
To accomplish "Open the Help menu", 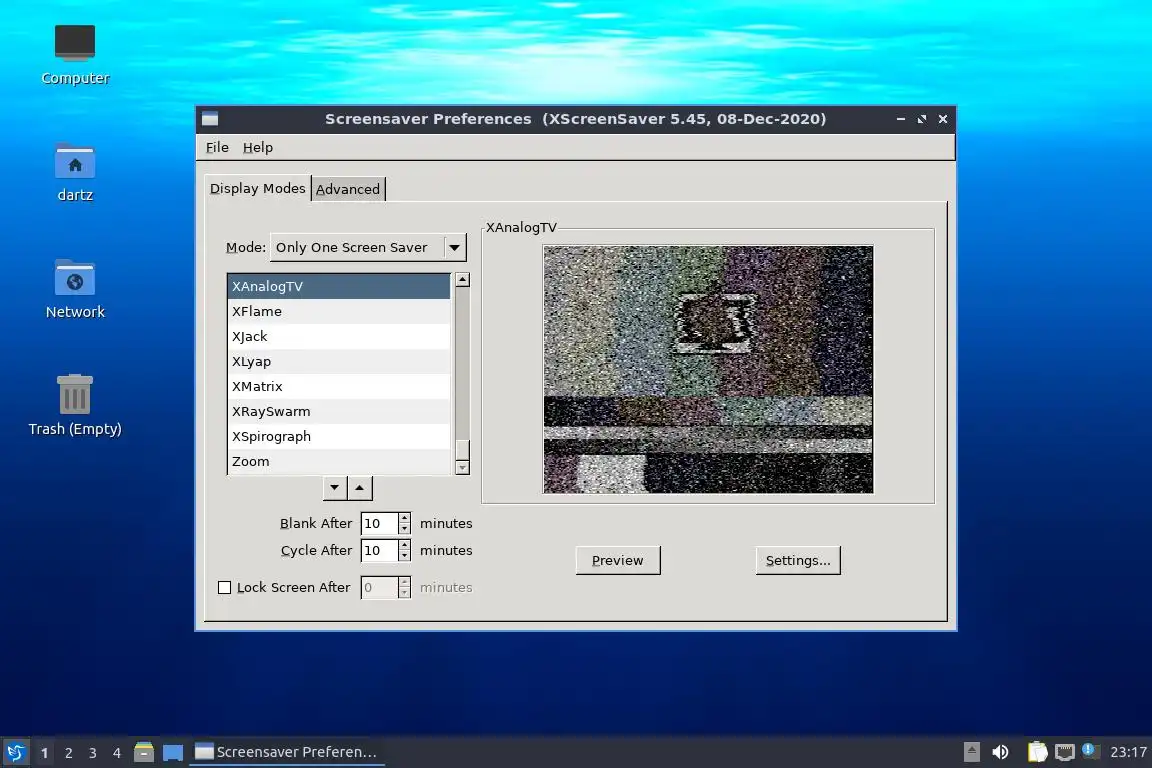I will click(x=258, y=147).
